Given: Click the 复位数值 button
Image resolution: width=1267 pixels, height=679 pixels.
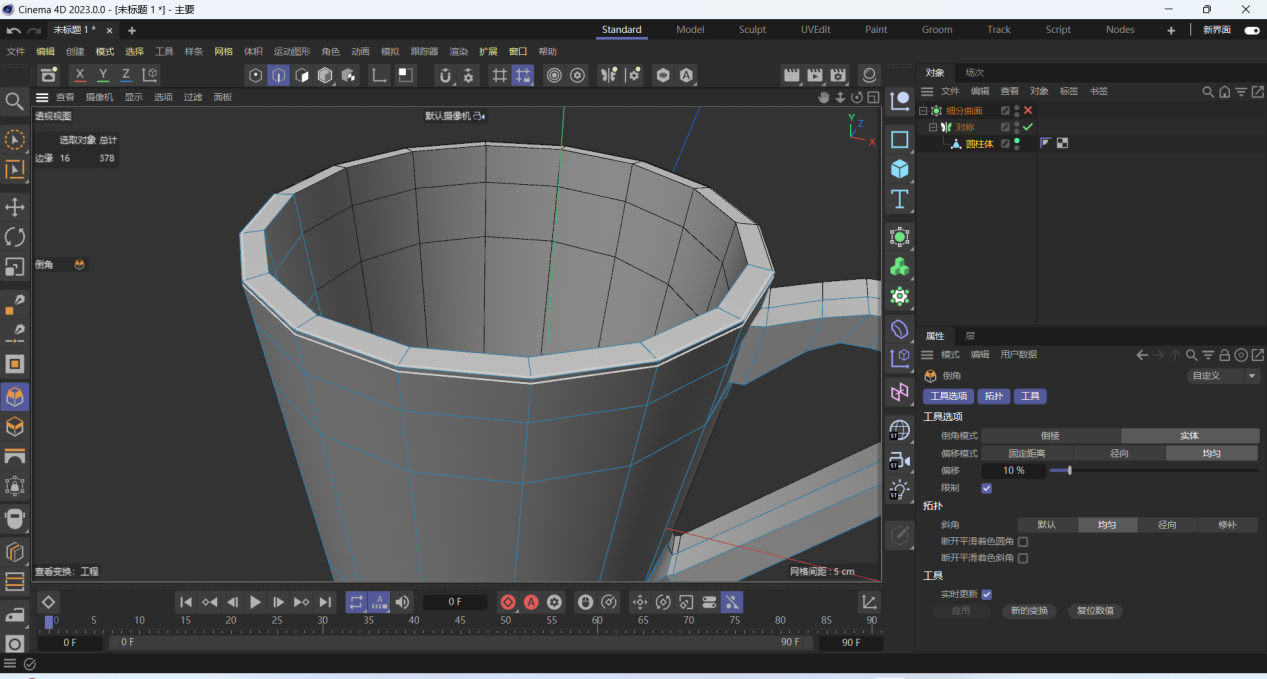Looking at the screenshot, I should click(x=1095, y=611).
